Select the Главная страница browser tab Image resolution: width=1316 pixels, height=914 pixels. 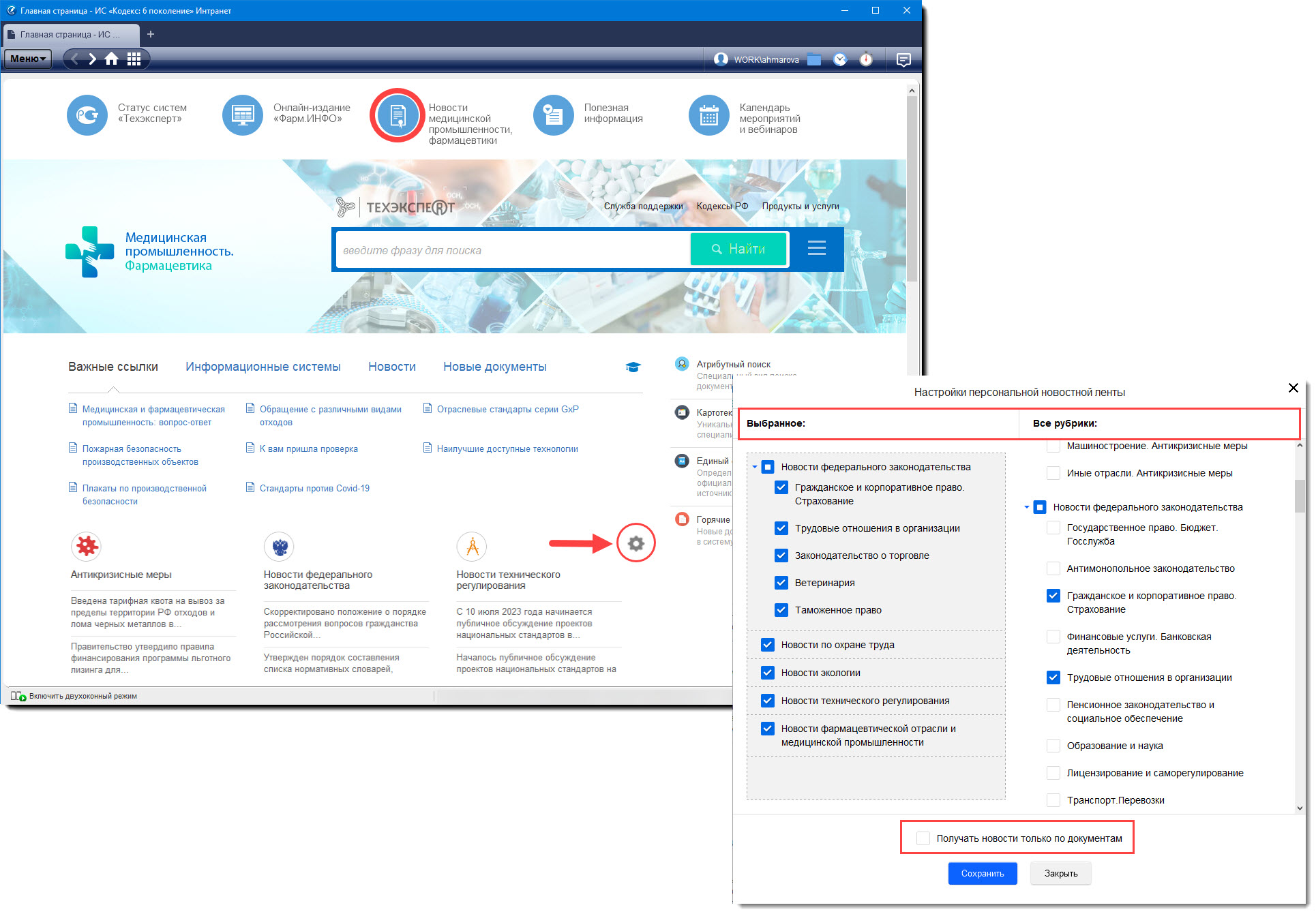pyautogui.click(x=71, y=34)
